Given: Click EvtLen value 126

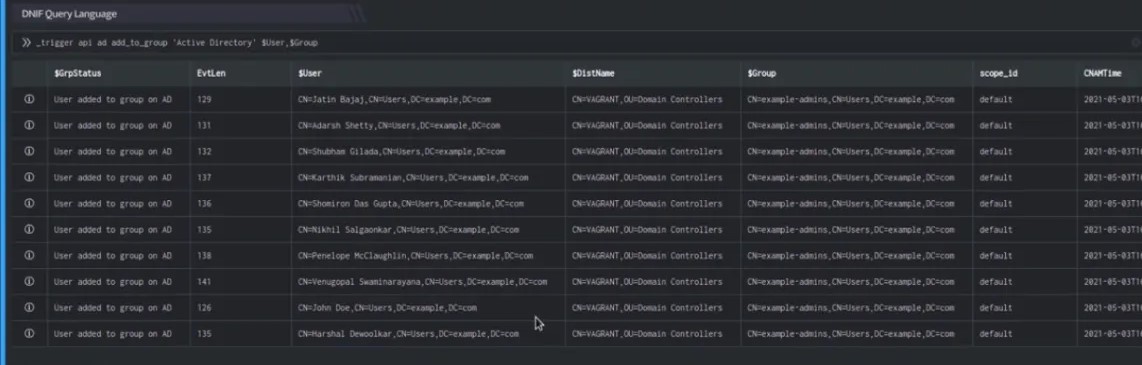Looking at the screenshot, I should 204,307.
